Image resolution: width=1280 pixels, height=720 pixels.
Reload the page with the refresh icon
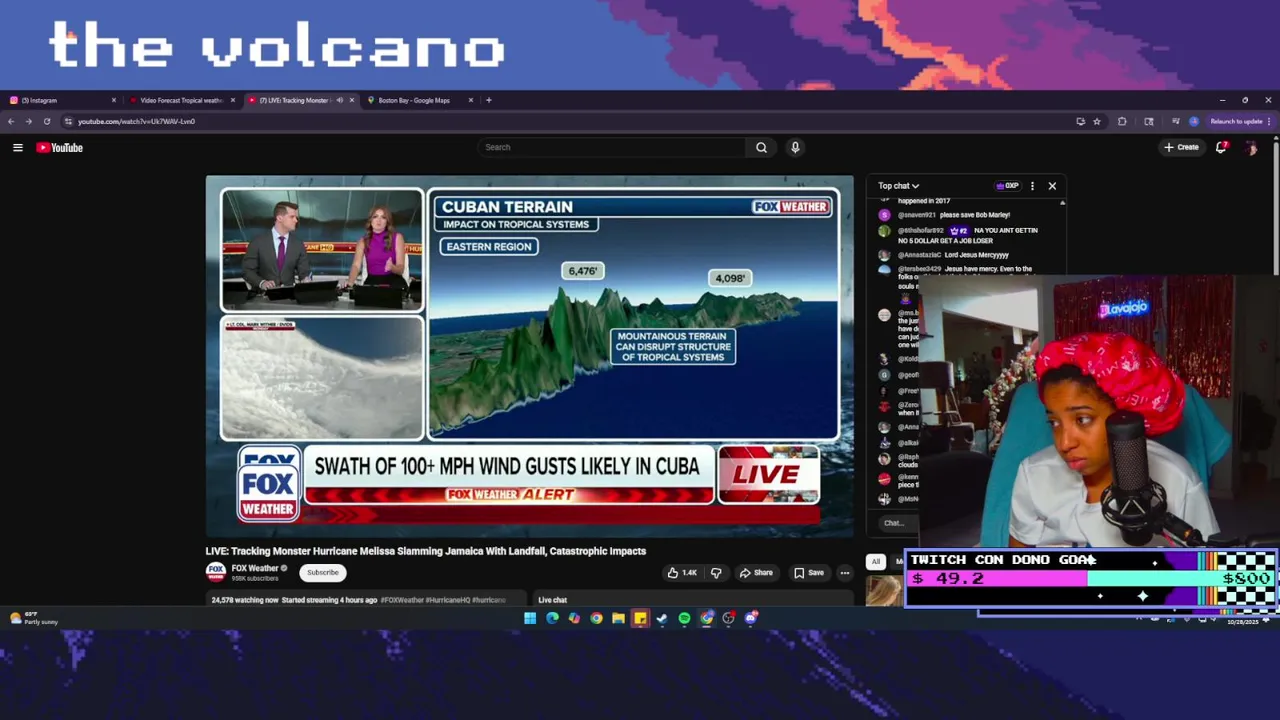point(47,121)
